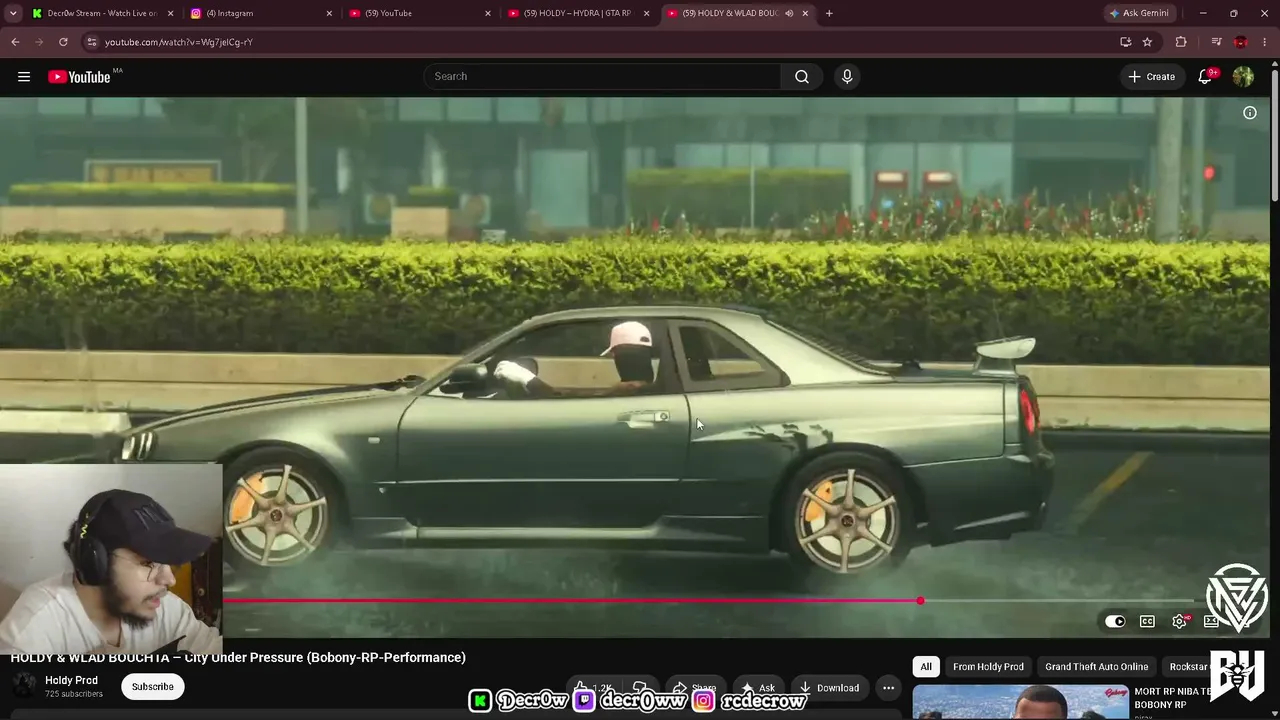Switch to the Instagram tab
1280x720 pixels.
[x=261, y=13]
